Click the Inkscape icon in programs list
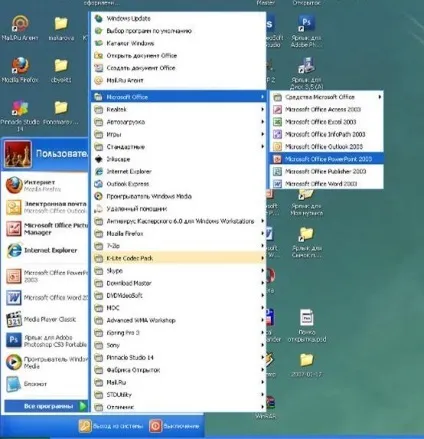 coord(98,159)
